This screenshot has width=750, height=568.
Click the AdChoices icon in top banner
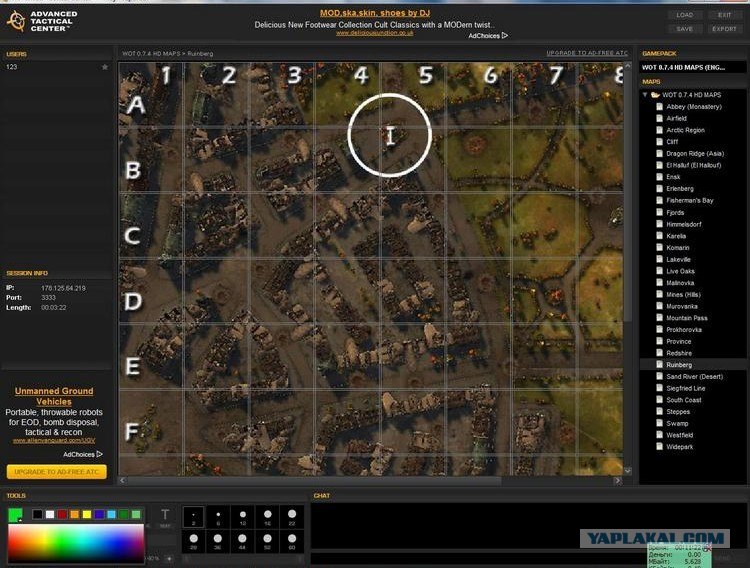(505, 35)
